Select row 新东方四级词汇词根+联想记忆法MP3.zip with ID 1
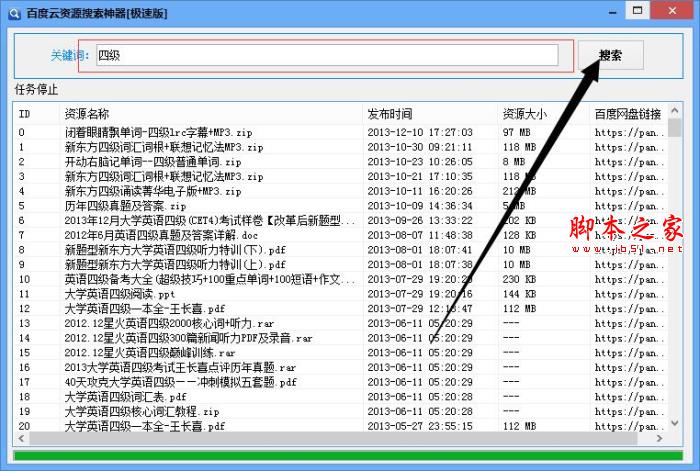Screen dimensions: 700x471 (x=341, y=147)
